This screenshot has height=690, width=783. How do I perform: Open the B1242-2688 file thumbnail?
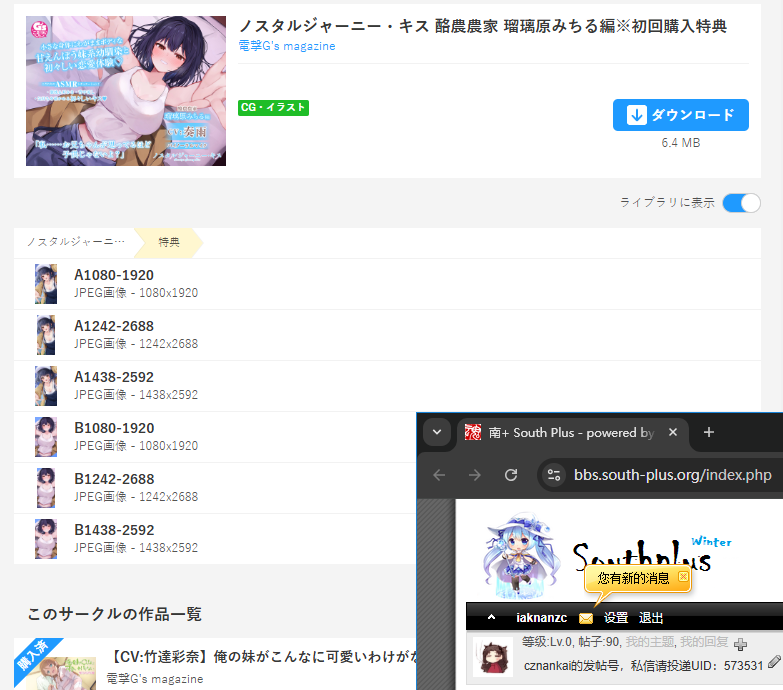pyautogui.click(x=46, y=487)
